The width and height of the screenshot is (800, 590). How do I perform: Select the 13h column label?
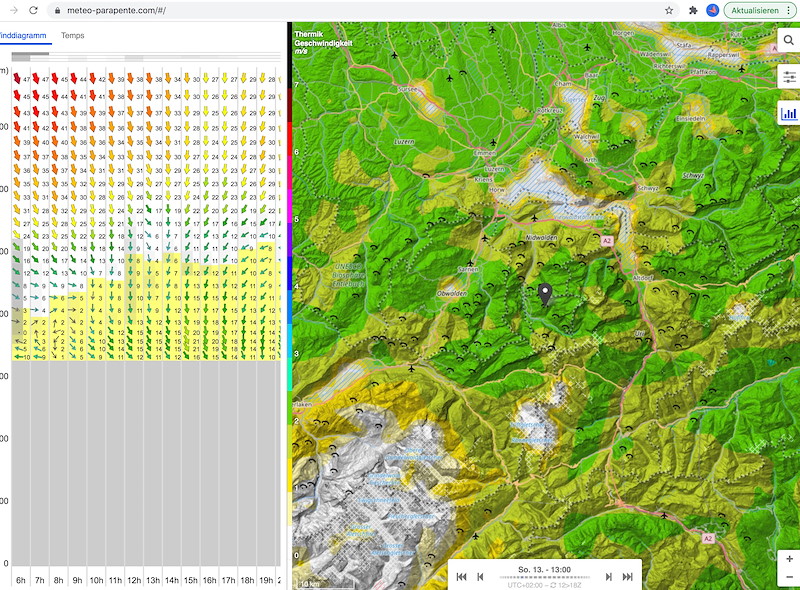153,580
